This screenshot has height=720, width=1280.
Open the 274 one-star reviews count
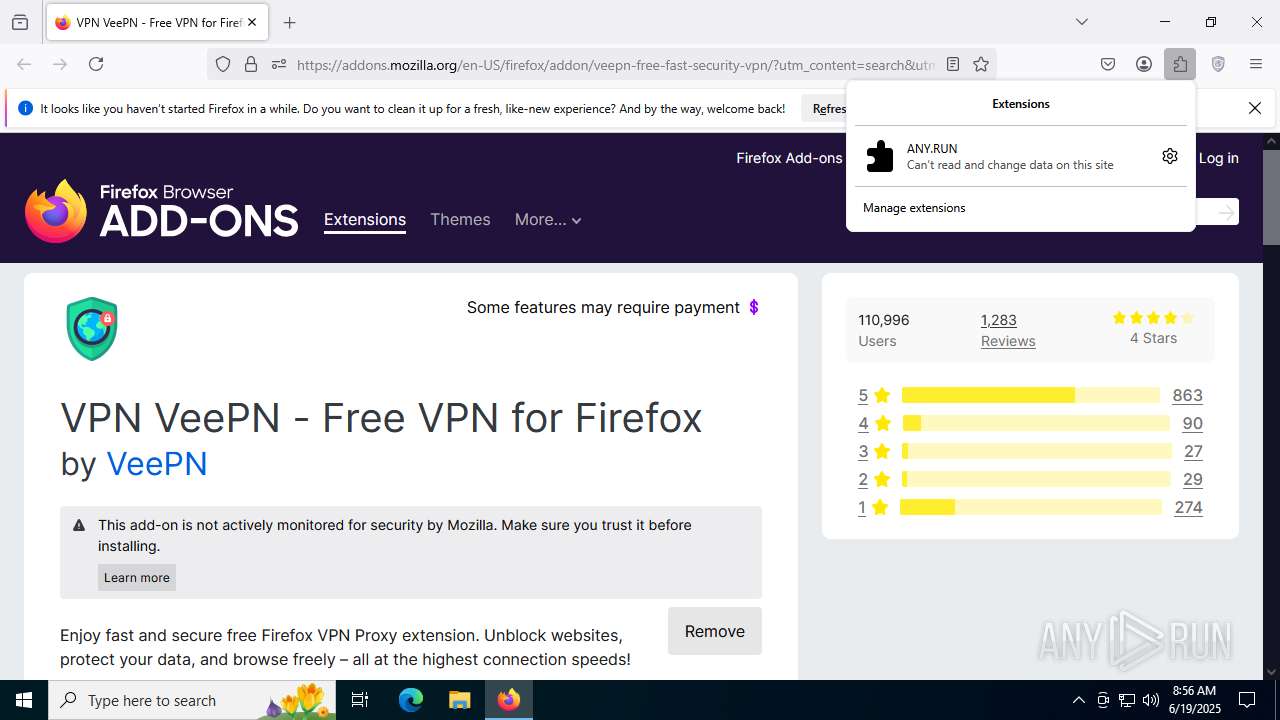pyautogui.click(x=1188, y=507)
